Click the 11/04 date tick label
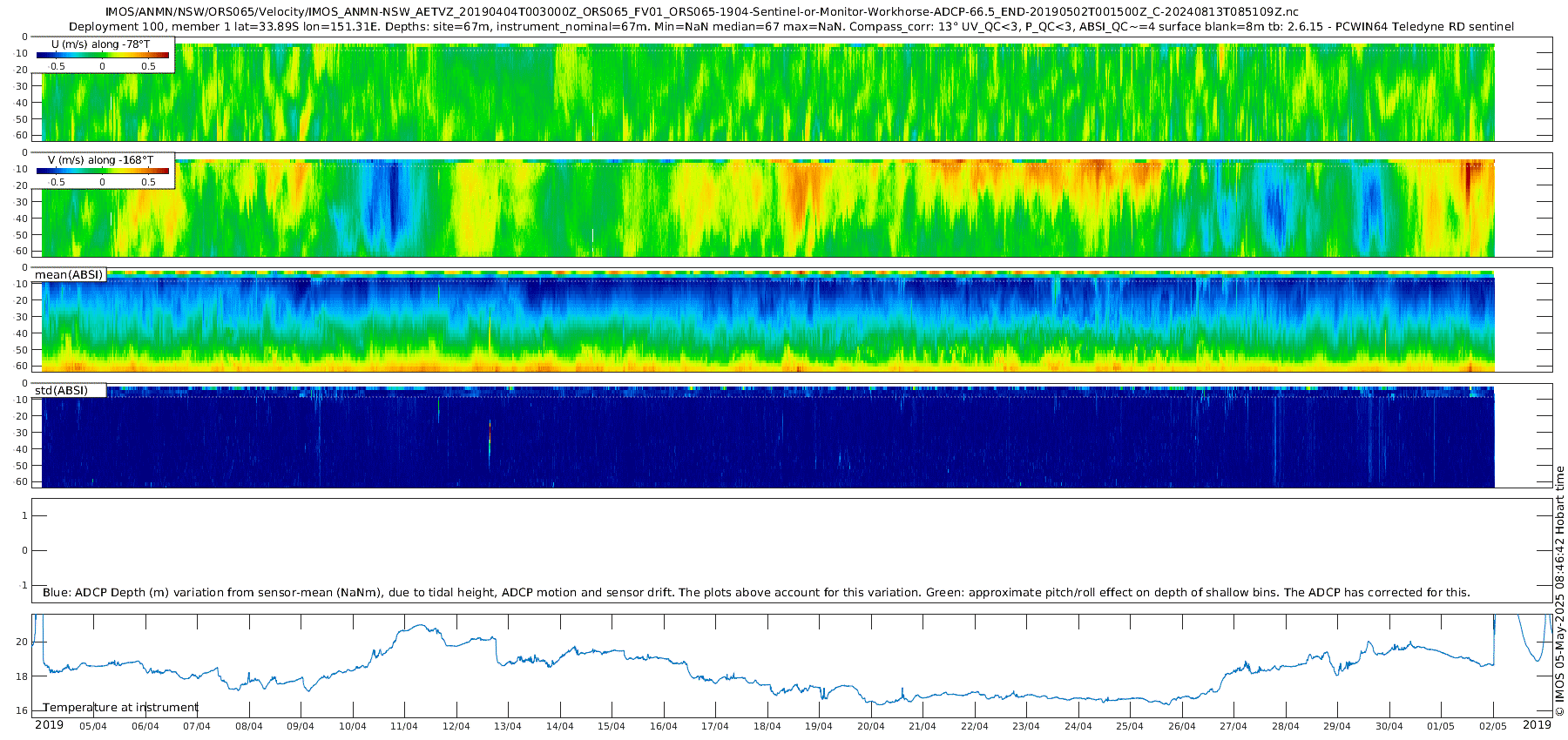 click(404, 727)
